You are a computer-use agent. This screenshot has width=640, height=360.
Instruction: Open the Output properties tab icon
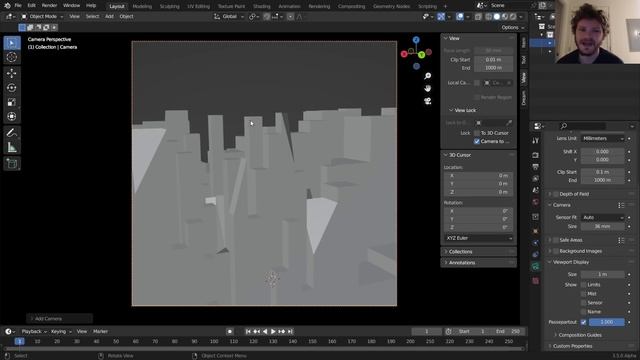[x=536, y=167]
